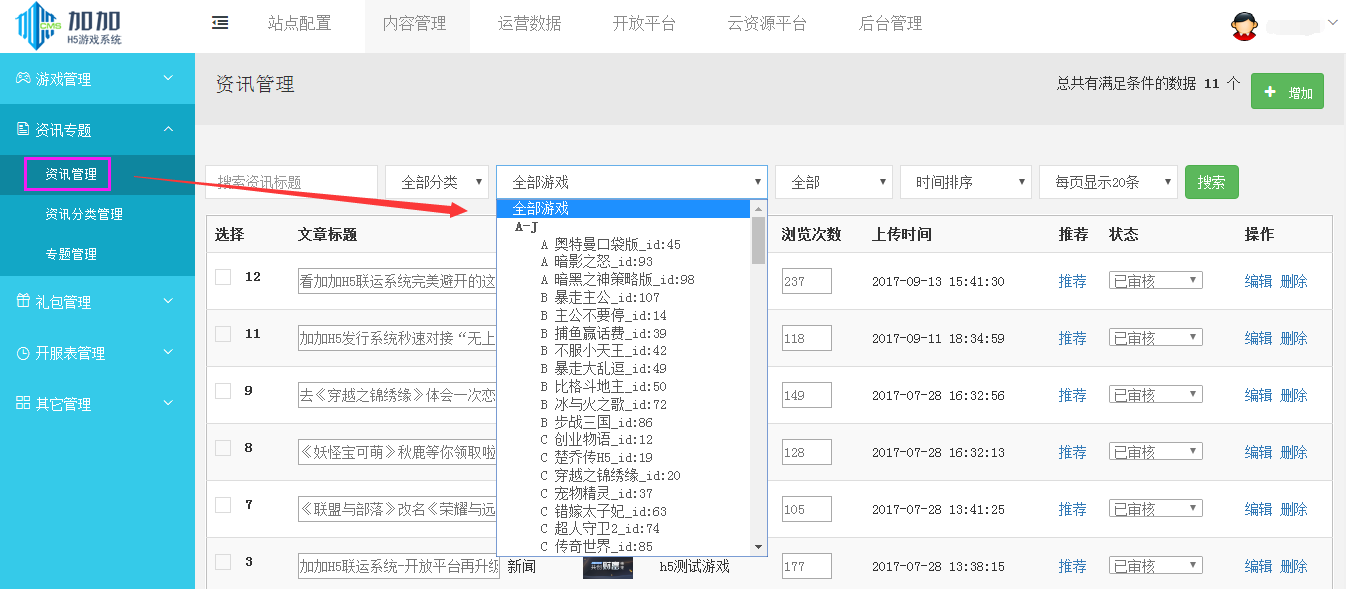Open the 云资源平台 menu
The image size is (1346, 589).
coord(765,23)
